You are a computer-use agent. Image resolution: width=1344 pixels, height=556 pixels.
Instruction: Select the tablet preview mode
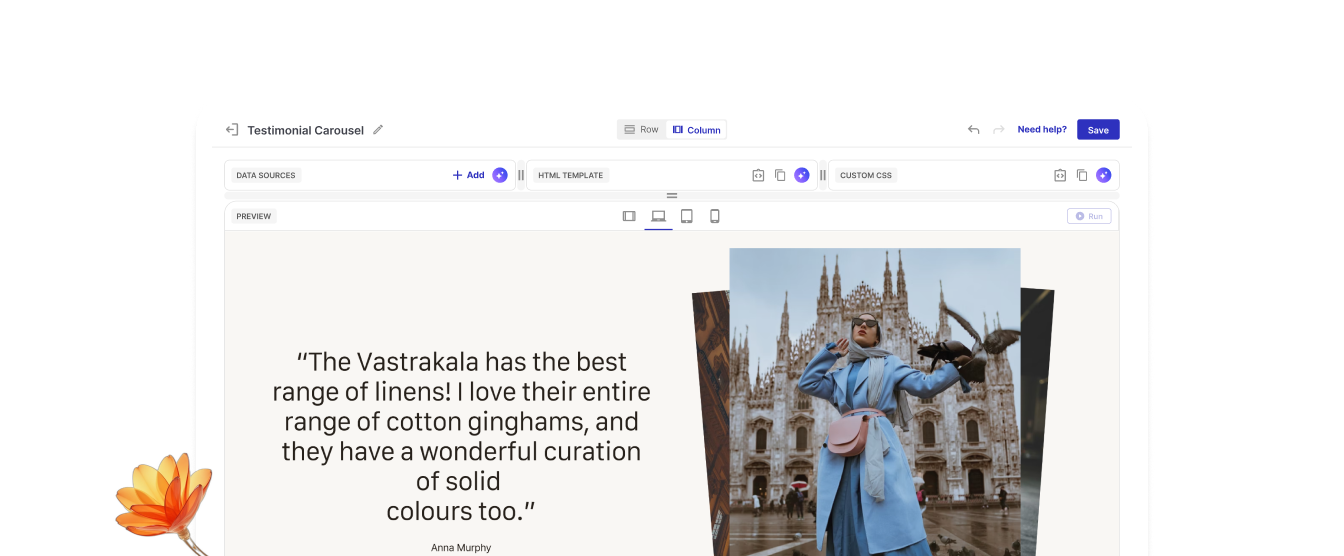(687, 216)
